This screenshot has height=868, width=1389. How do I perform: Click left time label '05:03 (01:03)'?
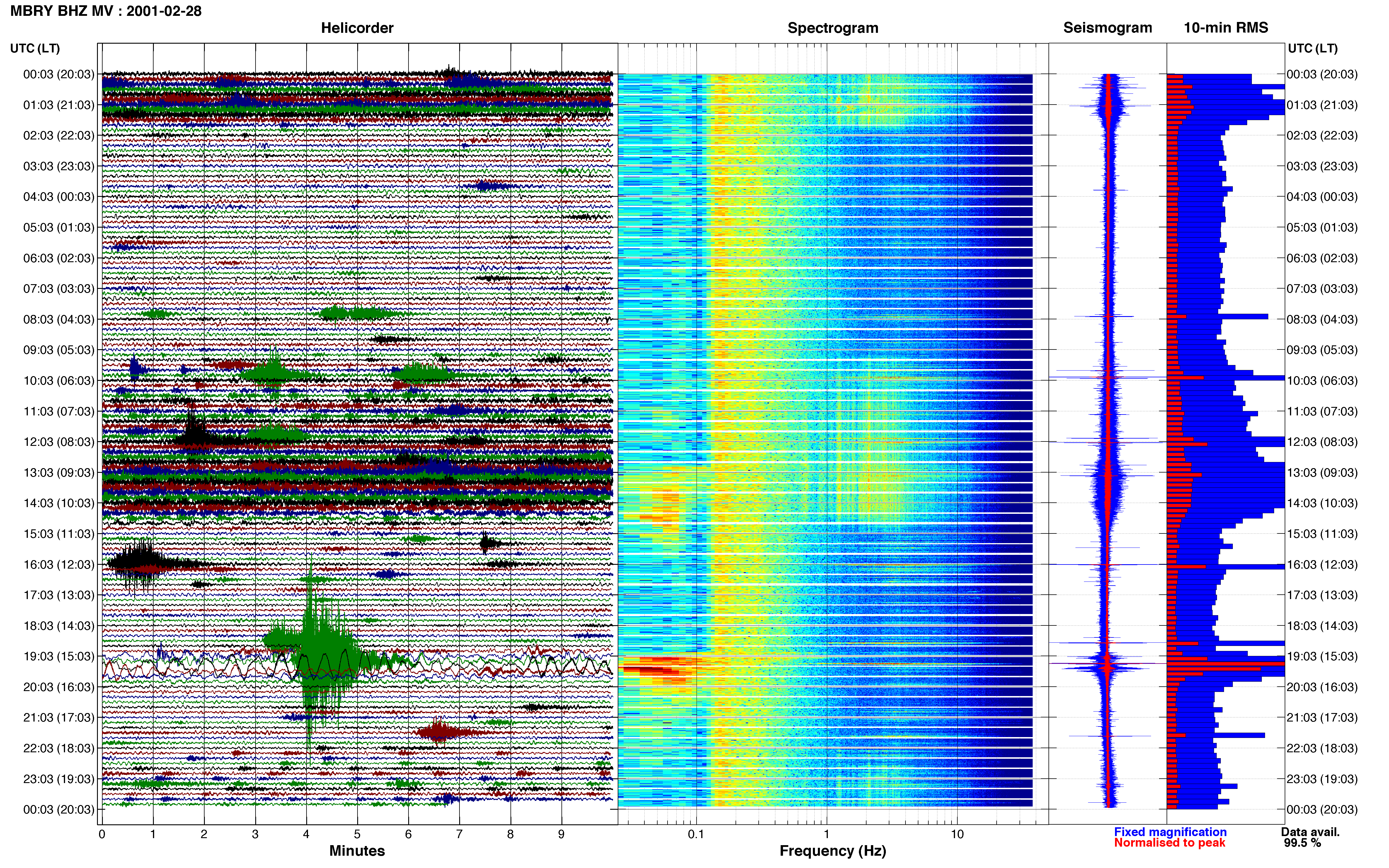click(59, 227)
